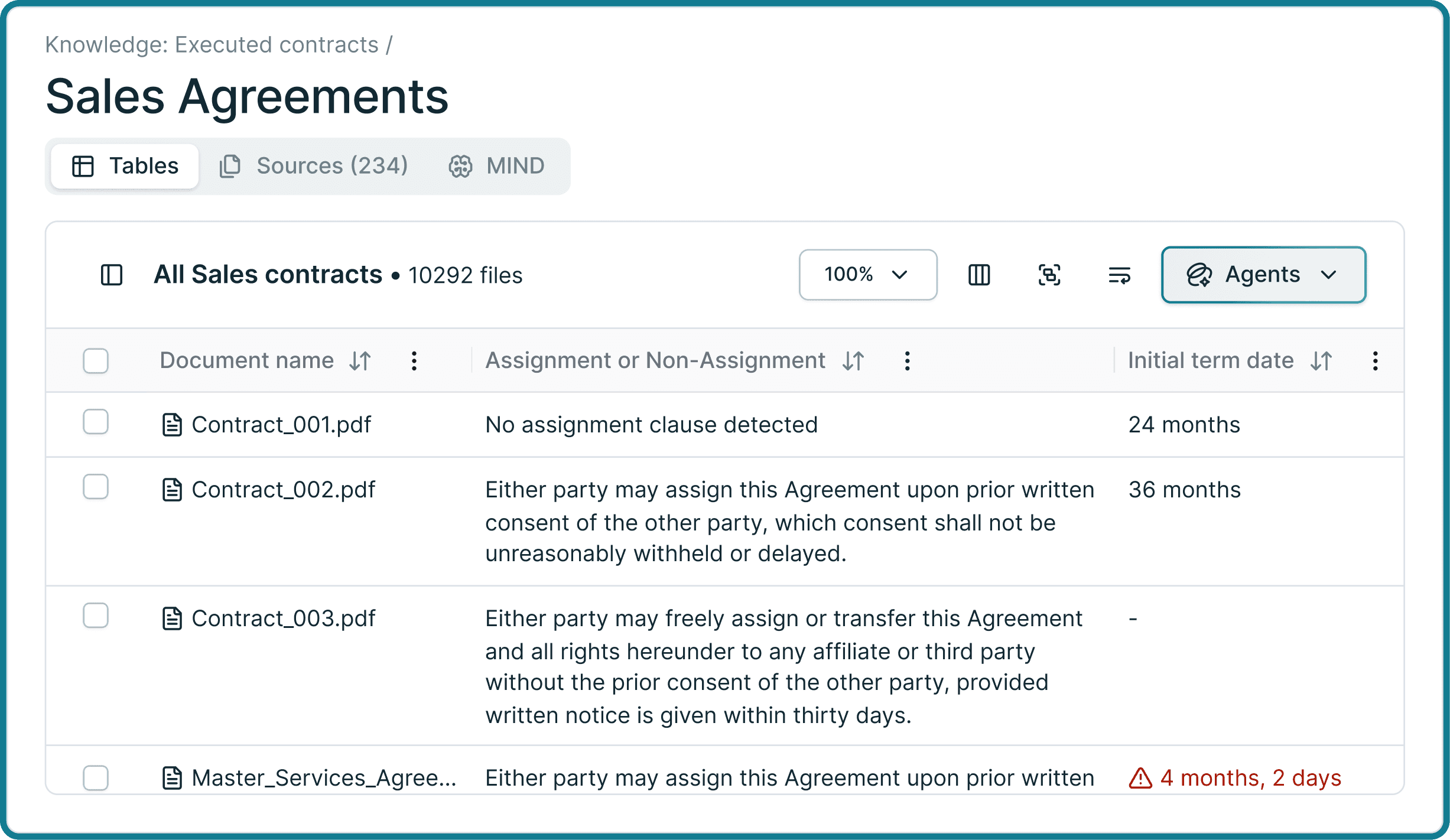Viewport: 1450px width, 840px height.
Task: Click the 4 months, 2 days warning
Action: click(x=1235, y=778)
